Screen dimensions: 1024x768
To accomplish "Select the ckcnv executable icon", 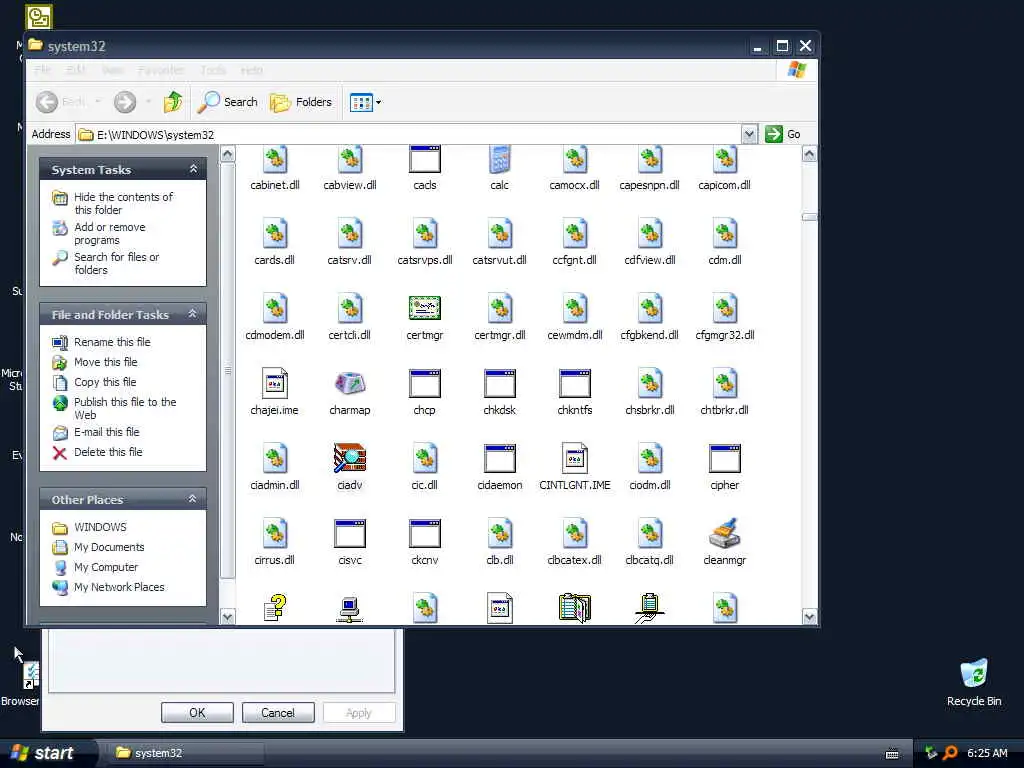I will [424, 534].
